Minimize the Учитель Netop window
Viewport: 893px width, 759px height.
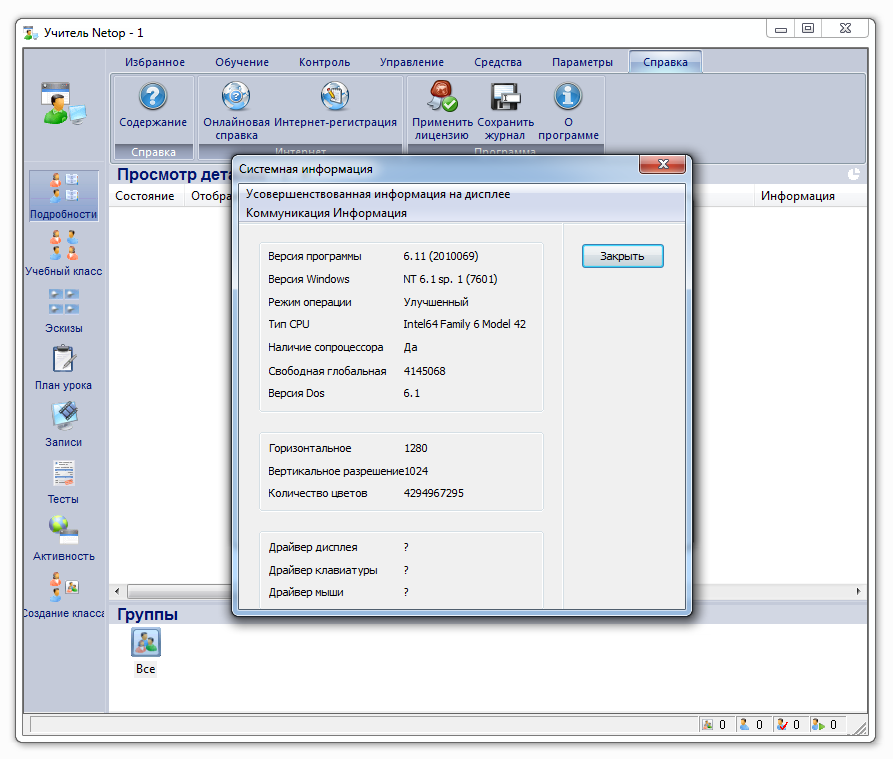pos(781,28)
